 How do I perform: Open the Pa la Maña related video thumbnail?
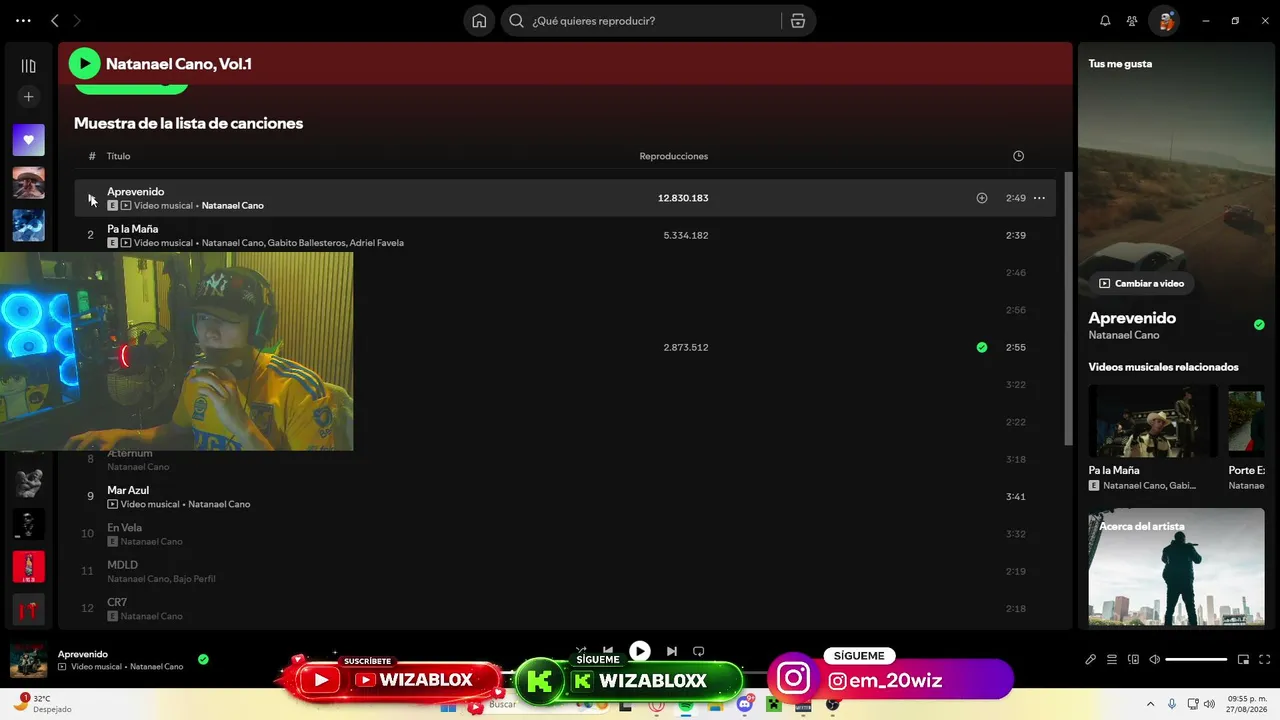tap(1153, 421)
